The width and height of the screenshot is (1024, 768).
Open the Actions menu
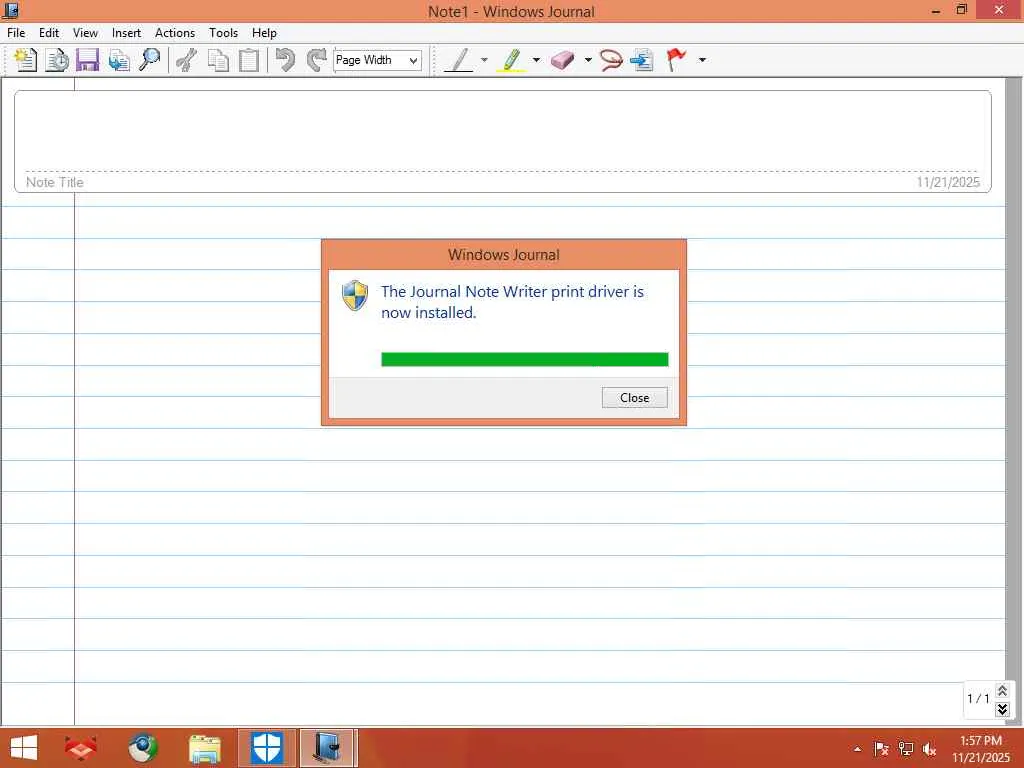click(174, 33)
